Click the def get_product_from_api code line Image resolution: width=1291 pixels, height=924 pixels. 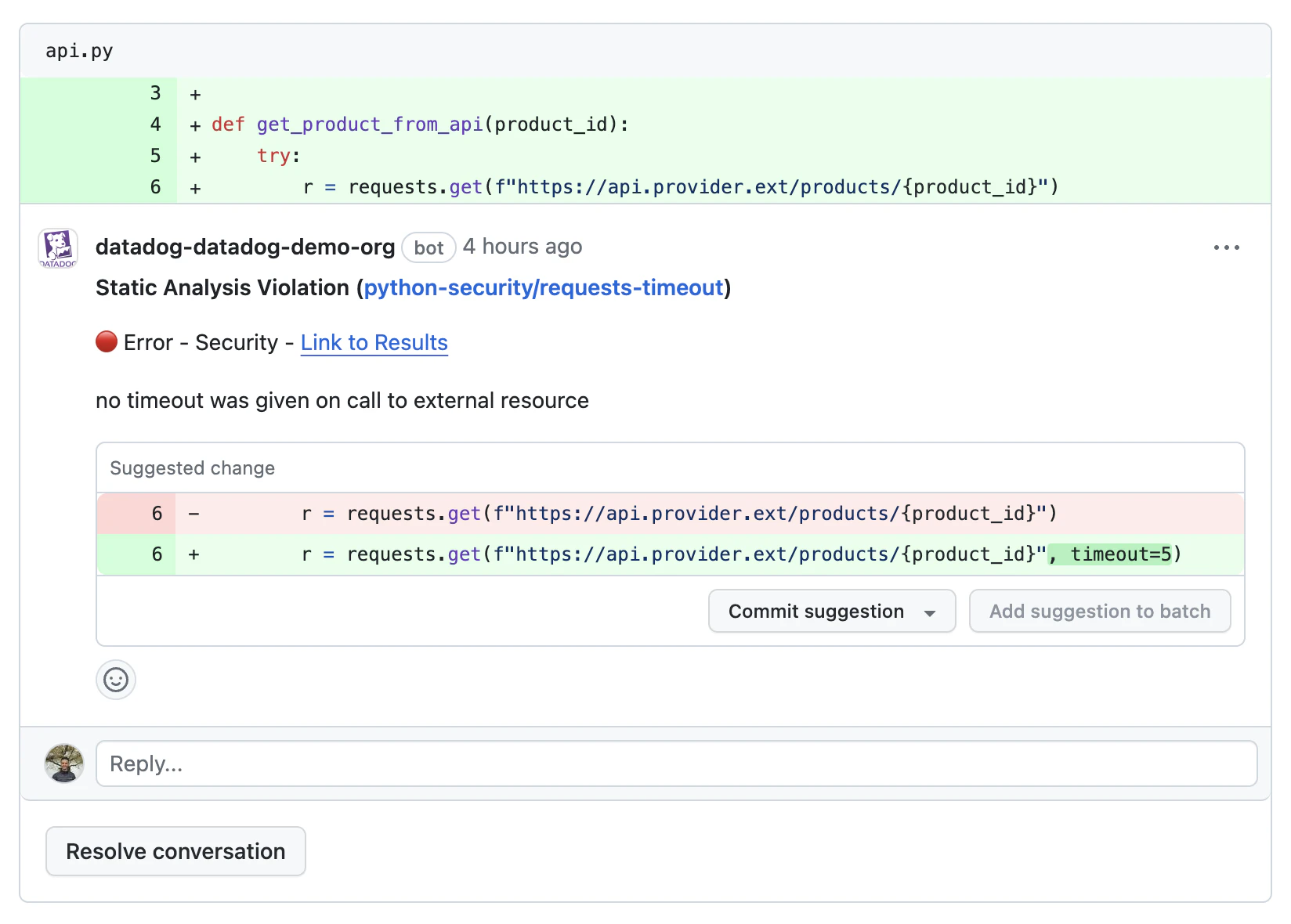point(421,125)
